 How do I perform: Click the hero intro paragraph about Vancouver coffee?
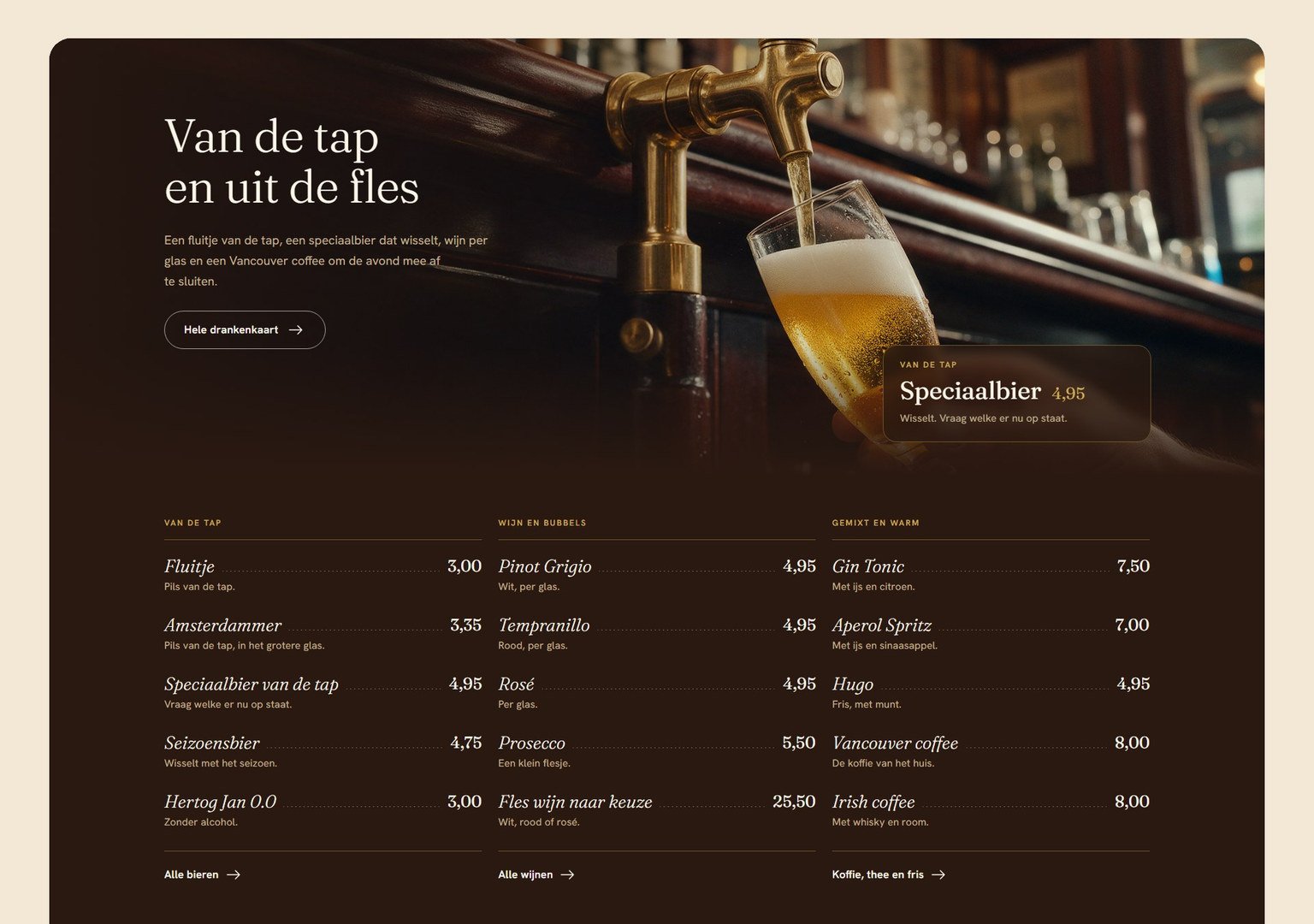pos(326,261)
